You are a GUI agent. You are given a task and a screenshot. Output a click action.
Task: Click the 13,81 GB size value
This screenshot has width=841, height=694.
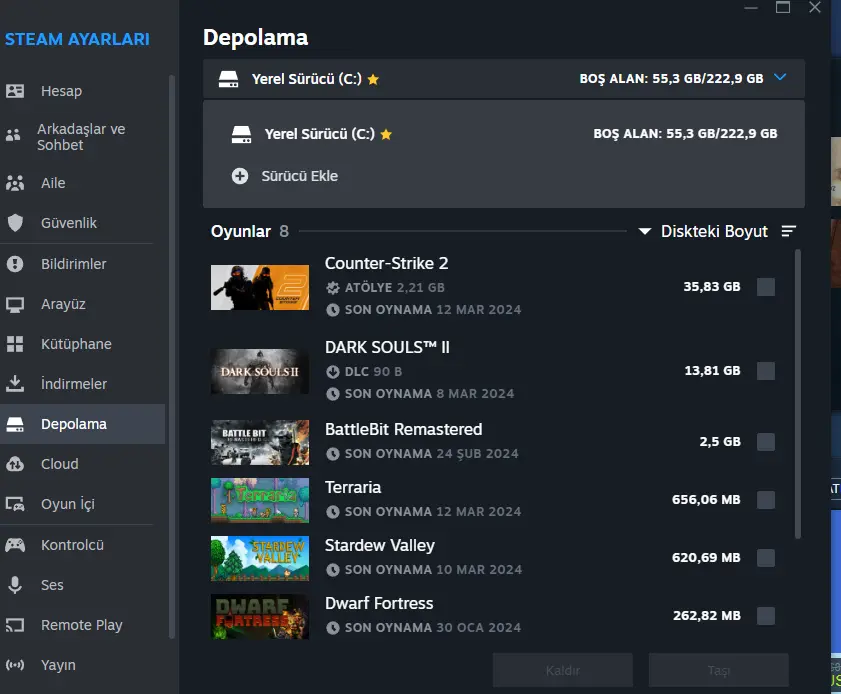pyautogui.click(x=712, y=371)
